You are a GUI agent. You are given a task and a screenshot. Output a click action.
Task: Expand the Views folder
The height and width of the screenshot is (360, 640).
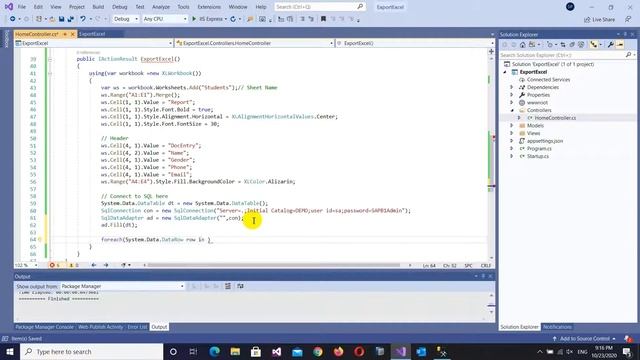(x=511, y=133)
